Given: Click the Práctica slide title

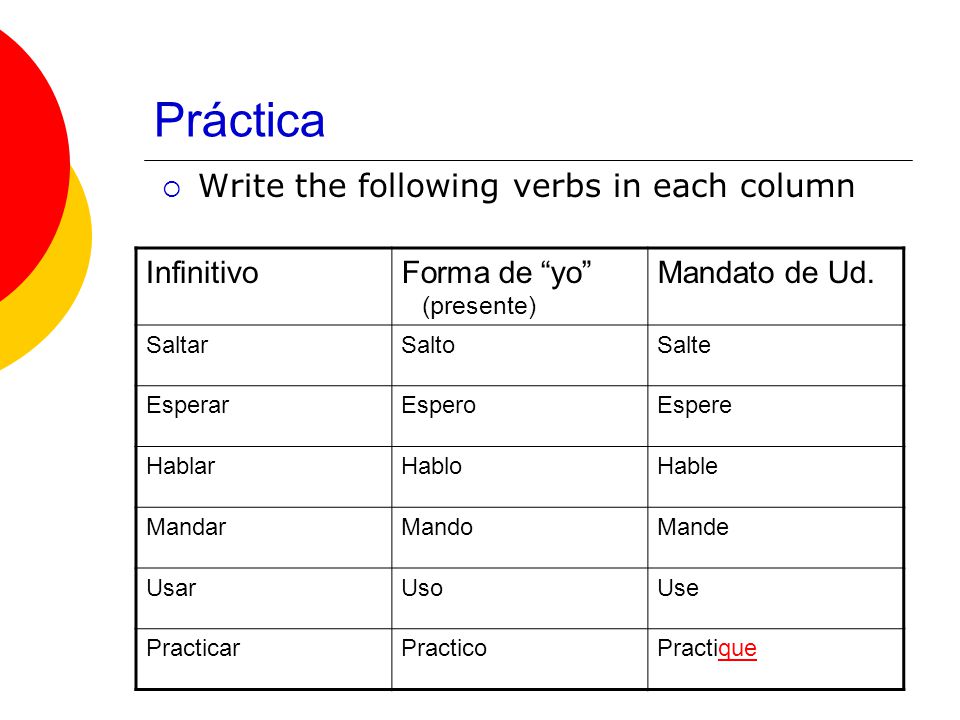Looking at the screenshot, I should (239, 119).
